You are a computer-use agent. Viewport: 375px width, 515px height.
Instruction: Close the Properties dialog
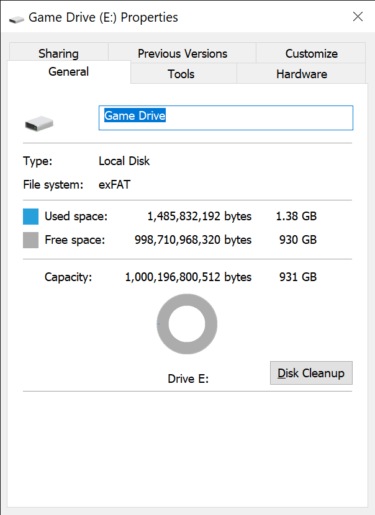point(358,16)
